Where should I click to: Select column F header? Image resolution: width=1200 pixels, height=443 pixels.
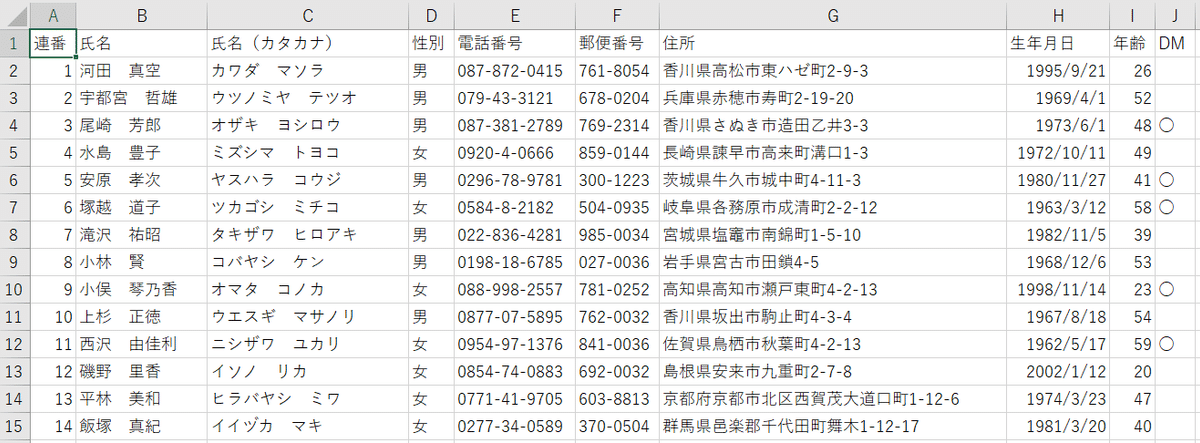(616, 15)
